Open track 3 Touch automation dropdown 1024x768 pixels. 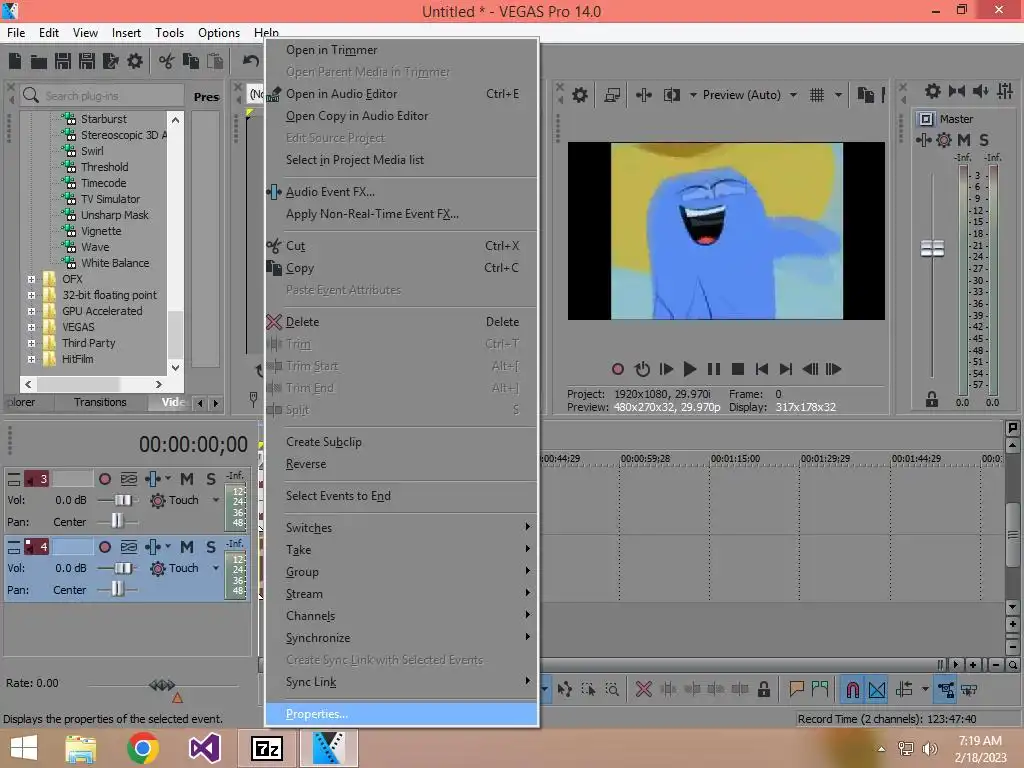tap(216, 500)
